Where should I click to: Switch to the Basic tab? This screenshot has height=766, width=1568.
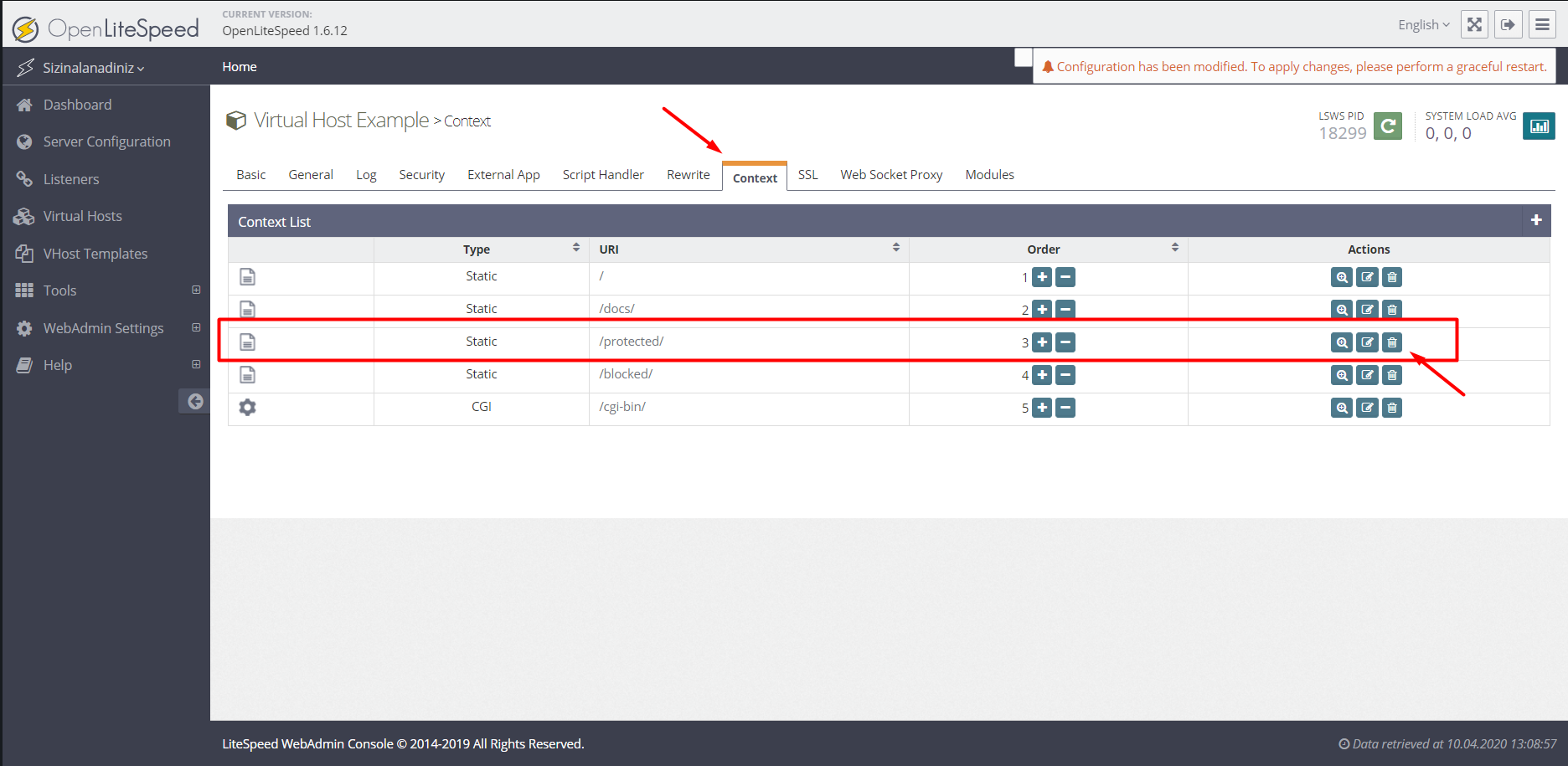251,174
